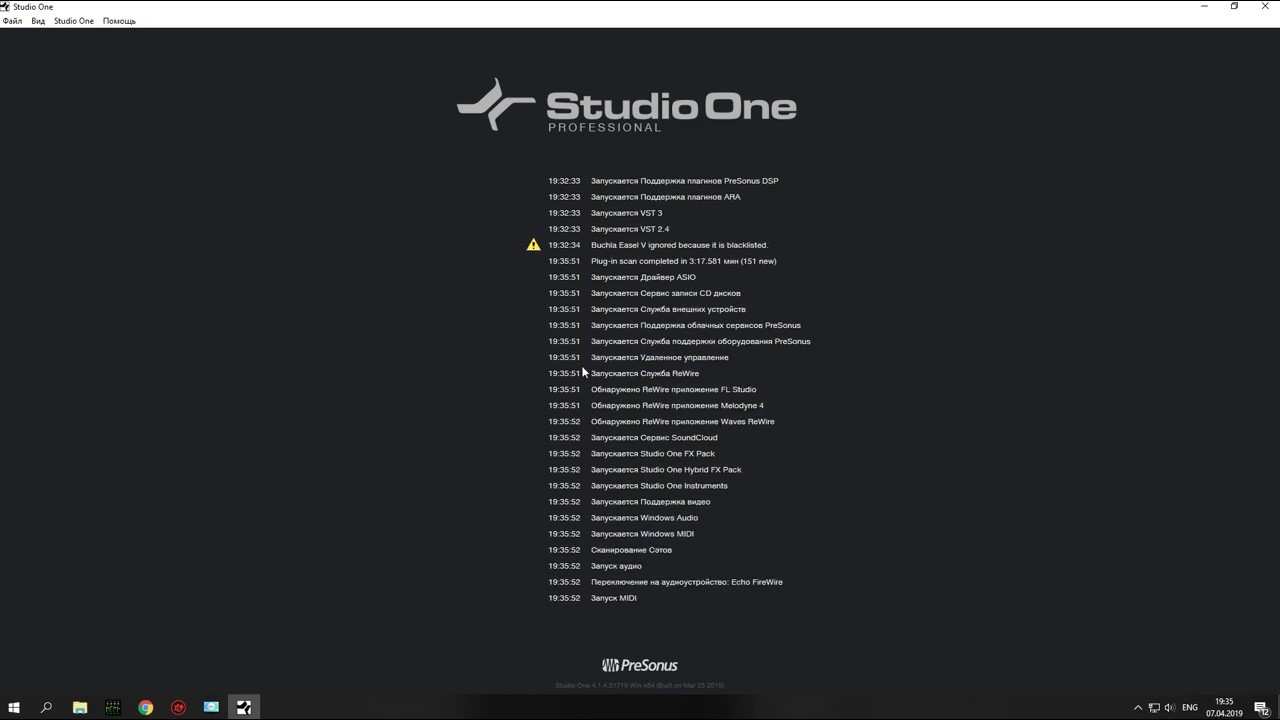Click 'Запускается Служба поддержки оборудования PreSonus' line
The height and width of the screenshot is (720, 1280).
[x=701, y=341]
